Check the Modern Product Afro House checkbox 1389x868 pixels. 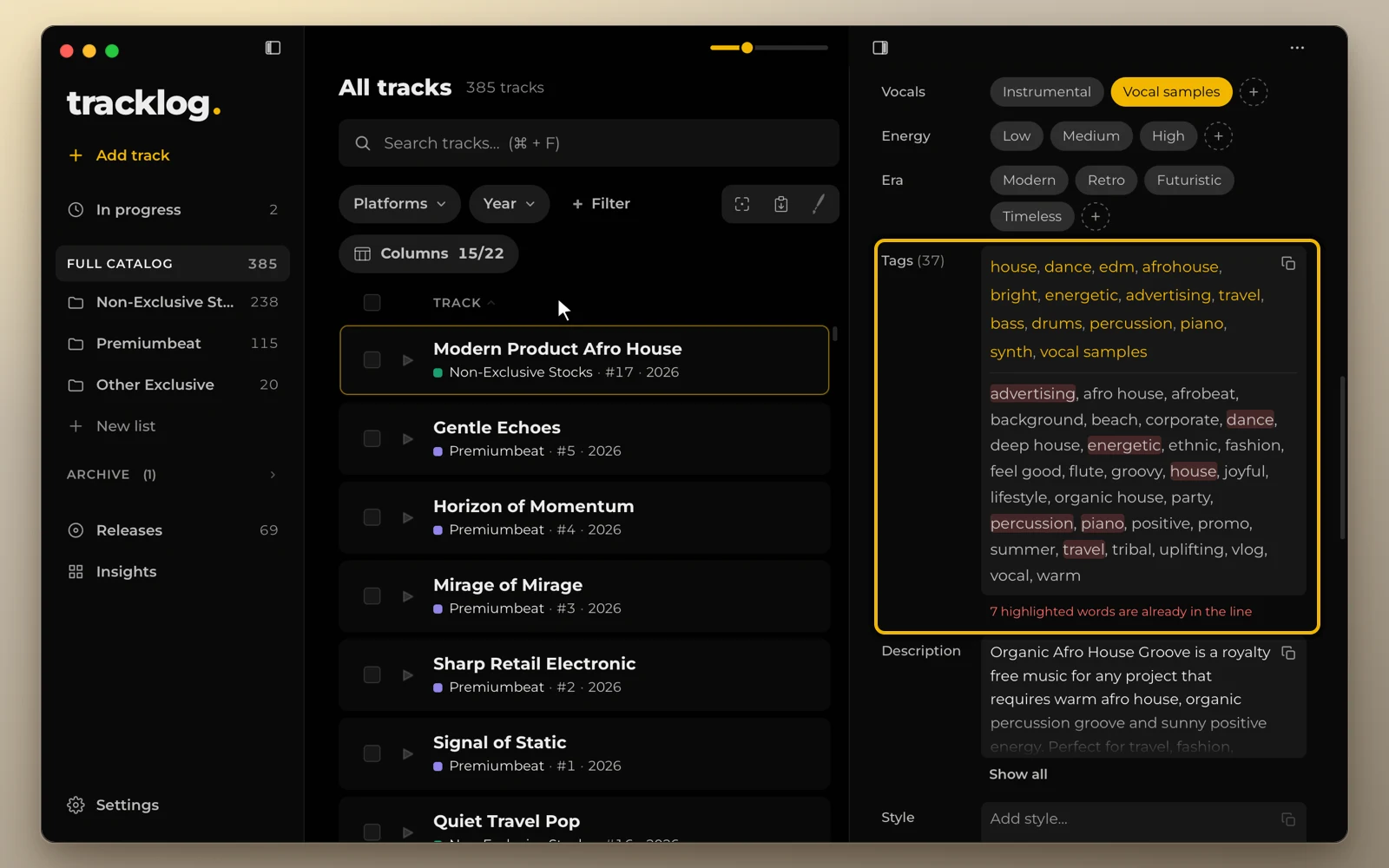(x=372, y=360)
